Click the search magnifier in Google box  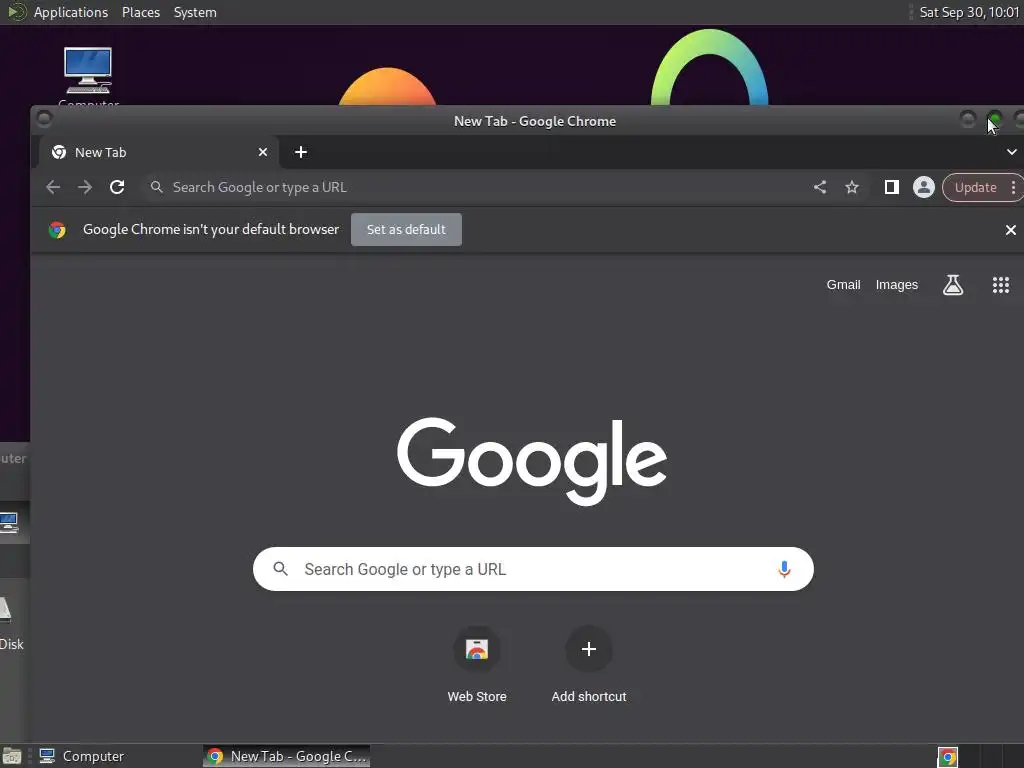tap(280, 569)
